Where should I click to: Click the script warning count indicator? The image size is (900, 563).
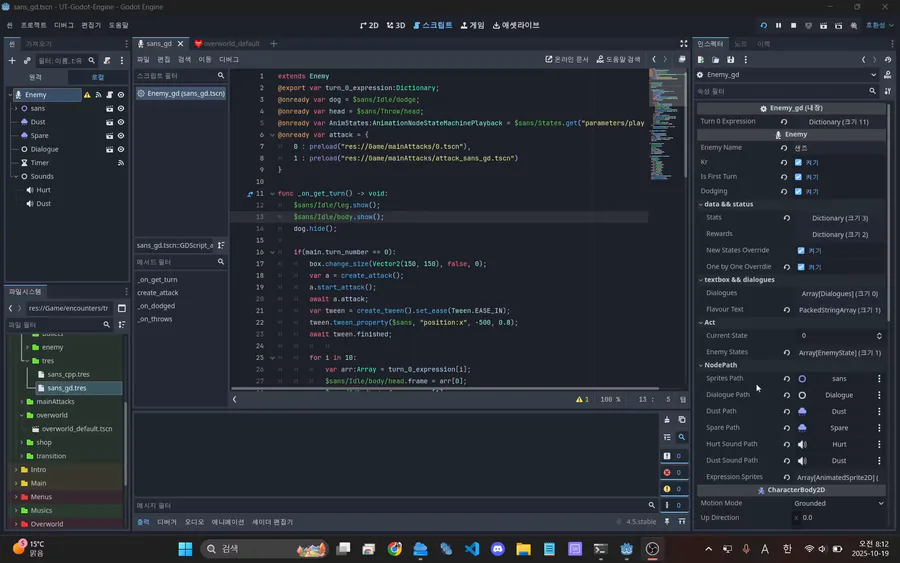[x=582, y=399]
